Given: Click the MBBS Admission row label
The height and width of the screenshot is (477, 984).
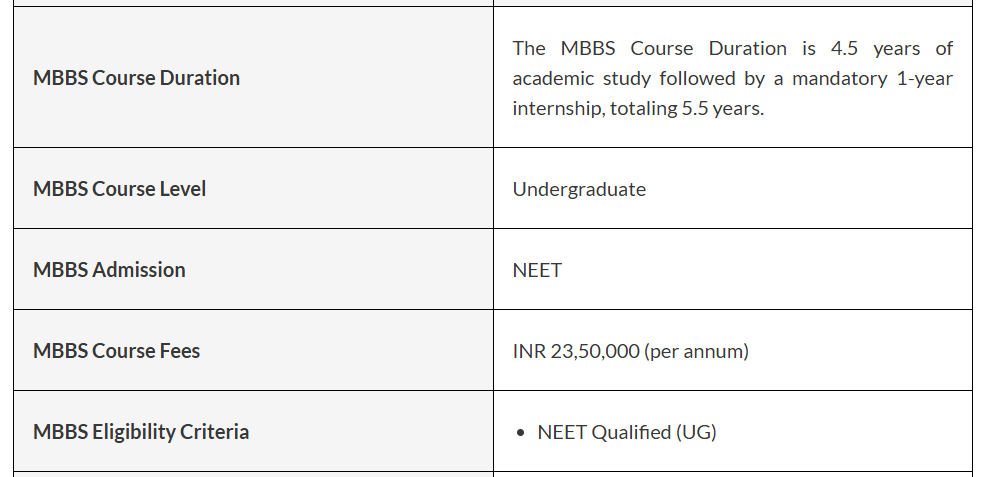Looking at the screenshot, I should 109,270.
